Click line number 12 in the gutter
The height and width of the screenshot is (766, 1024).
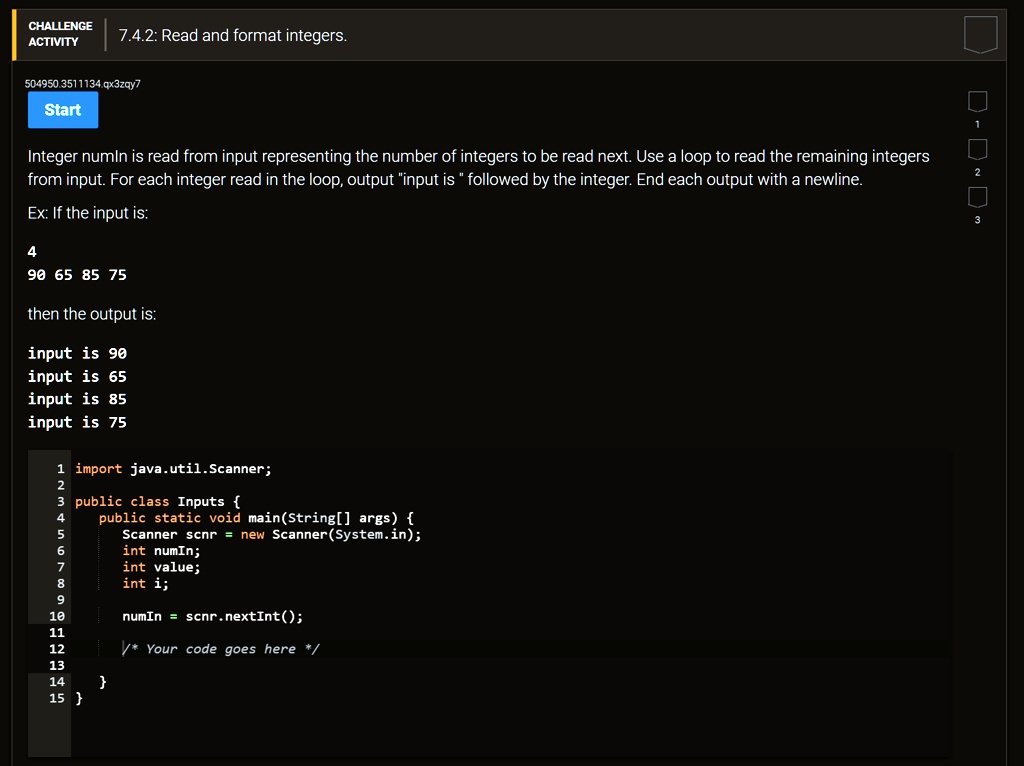[x=57, y=649]
